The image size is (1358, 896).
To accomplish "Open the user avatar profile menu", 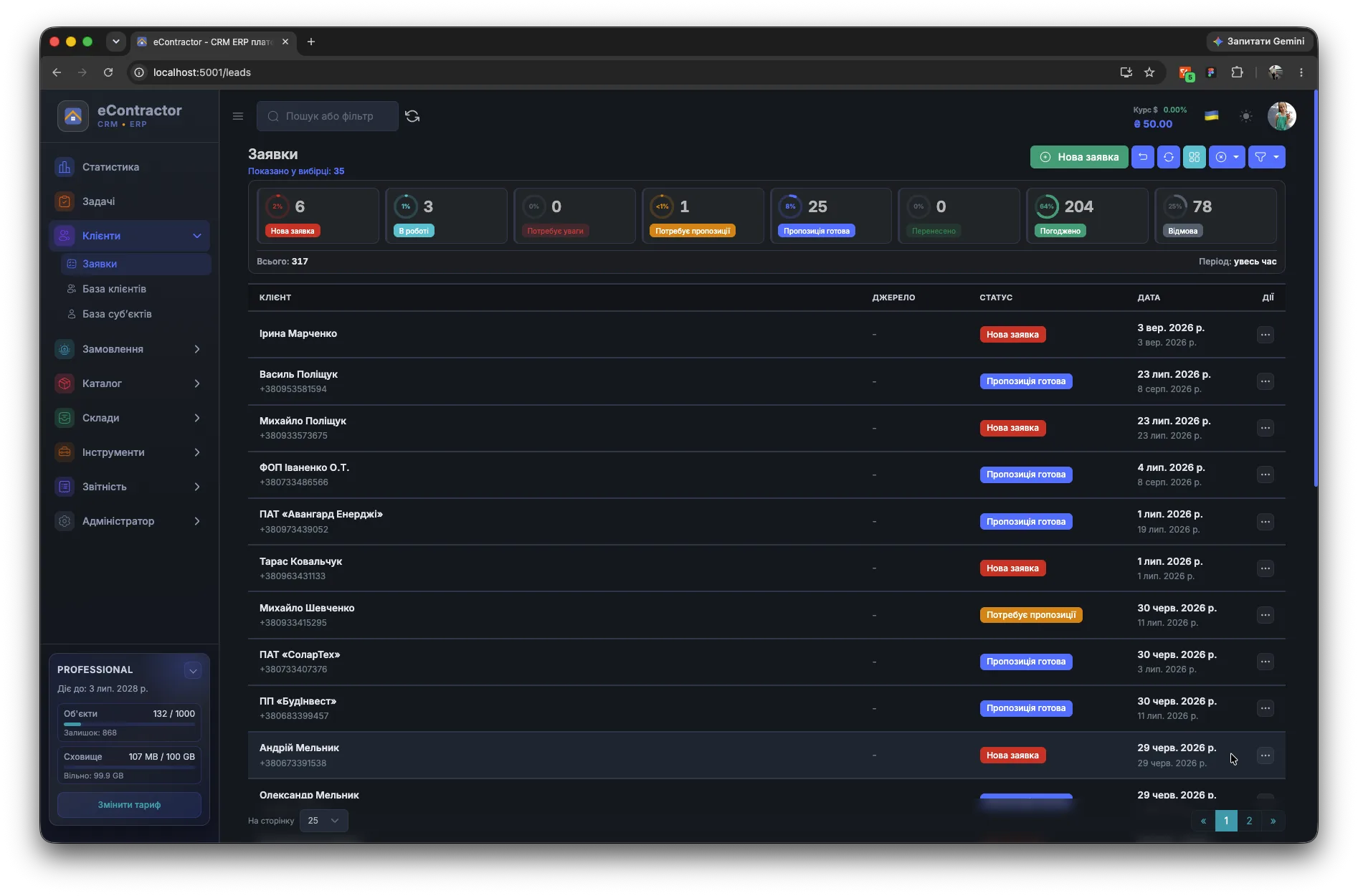I will (1282, 116).
